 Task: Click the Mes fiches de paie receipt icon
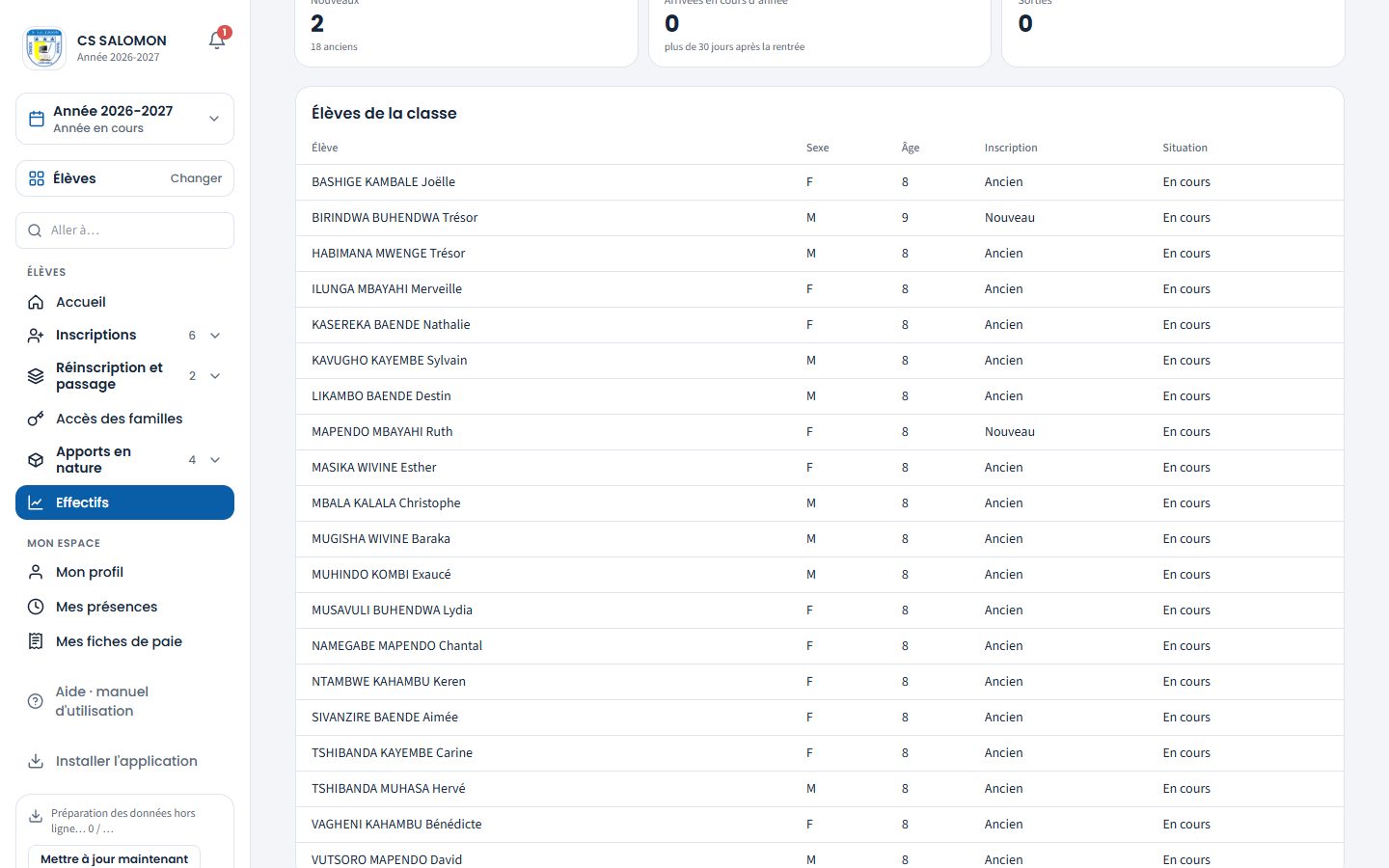[x=36, y=641]
